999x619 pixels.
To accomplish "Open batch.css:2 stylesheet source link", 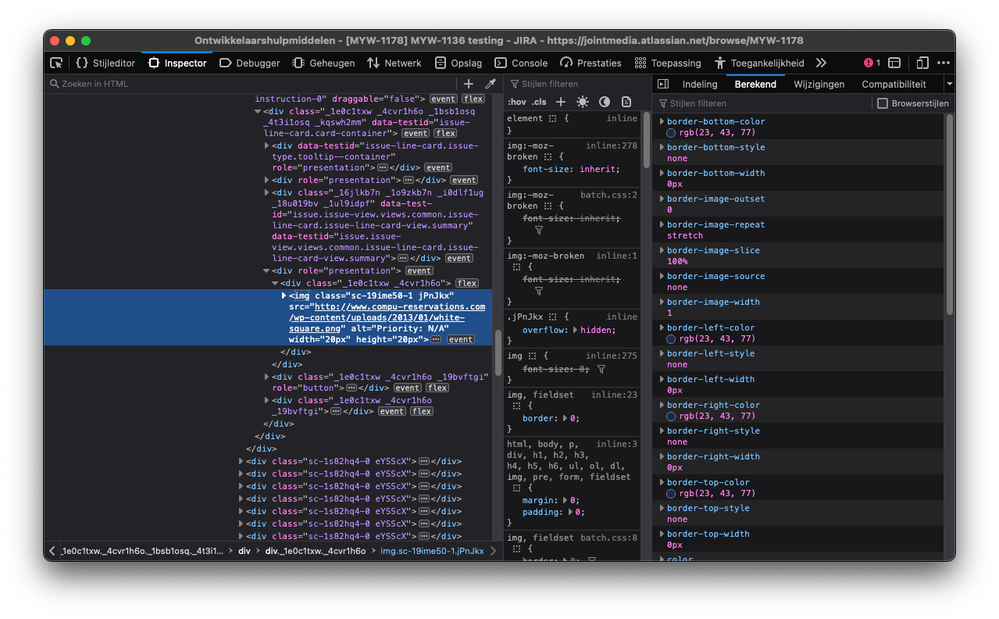I will point(608,195).
